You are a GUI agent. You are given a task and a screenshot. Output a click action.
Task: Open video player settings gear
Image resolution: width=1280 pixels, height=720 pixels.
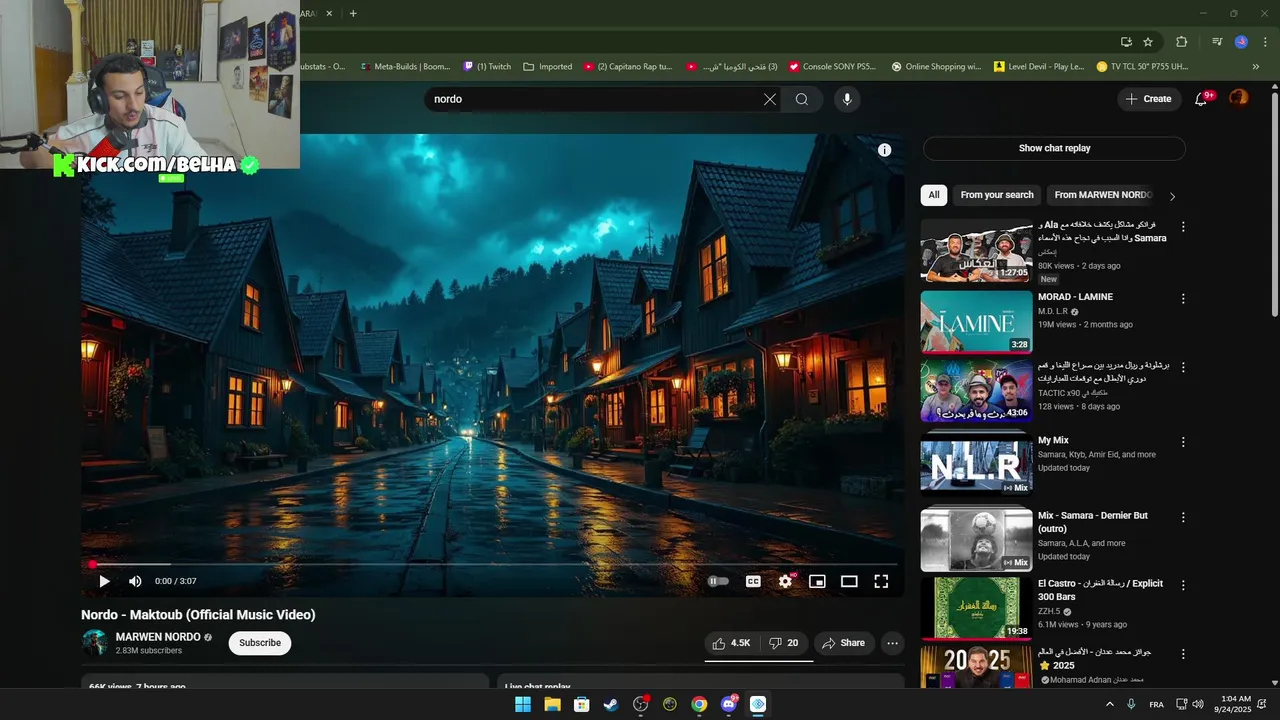point(785,581)
